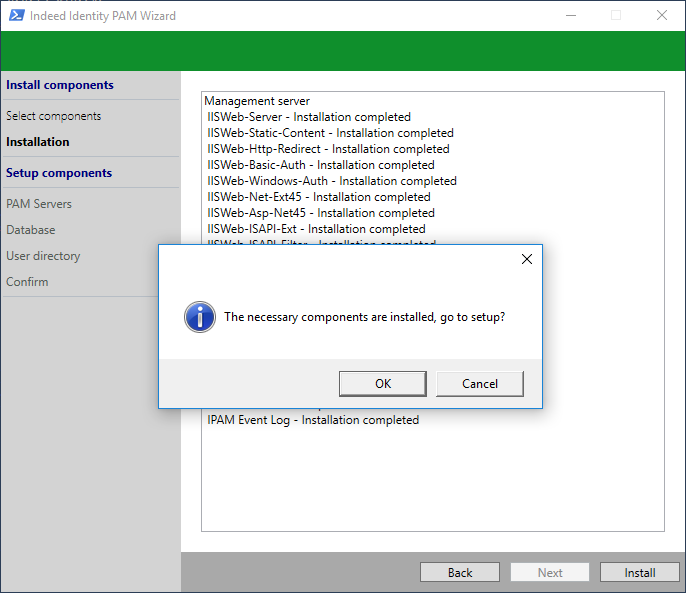Viewport: 686px width, 593px height.
Task: Open the Installation step in sidebar
Action: click(38, 142)
